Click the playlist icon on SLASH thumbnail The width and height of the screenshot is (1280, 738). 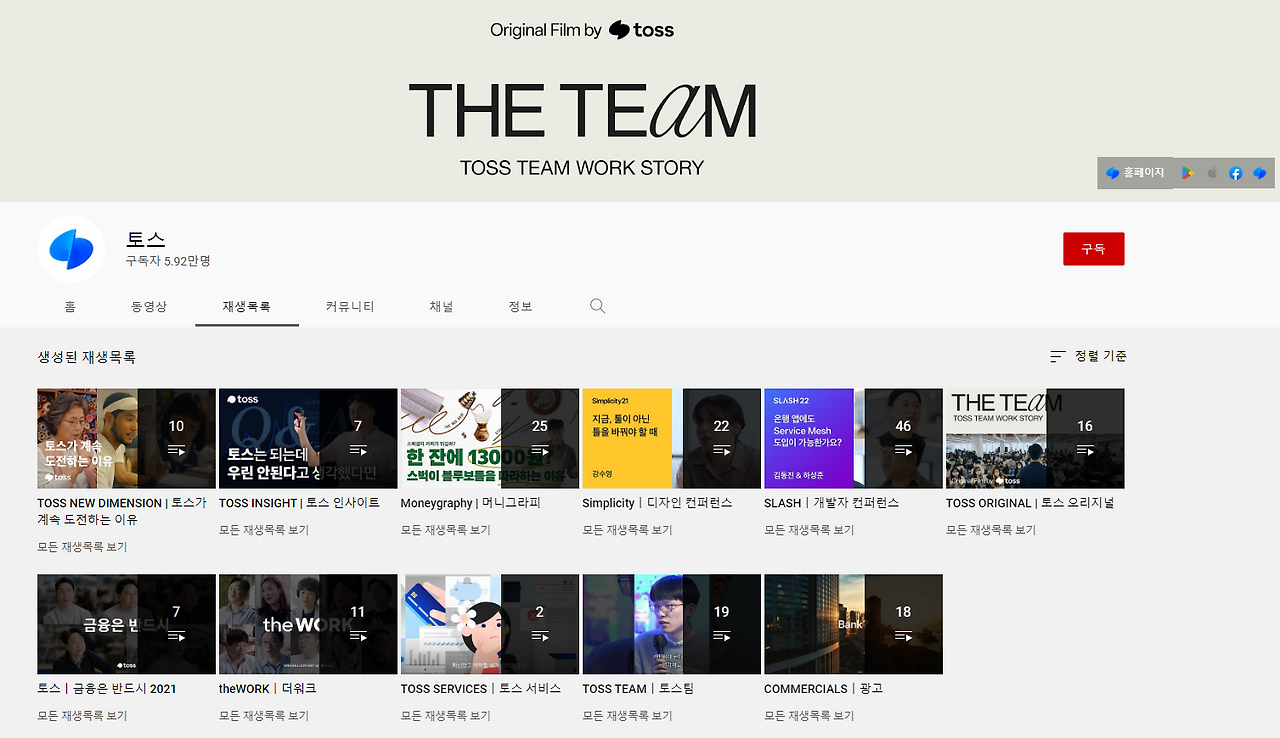(903, 450)
